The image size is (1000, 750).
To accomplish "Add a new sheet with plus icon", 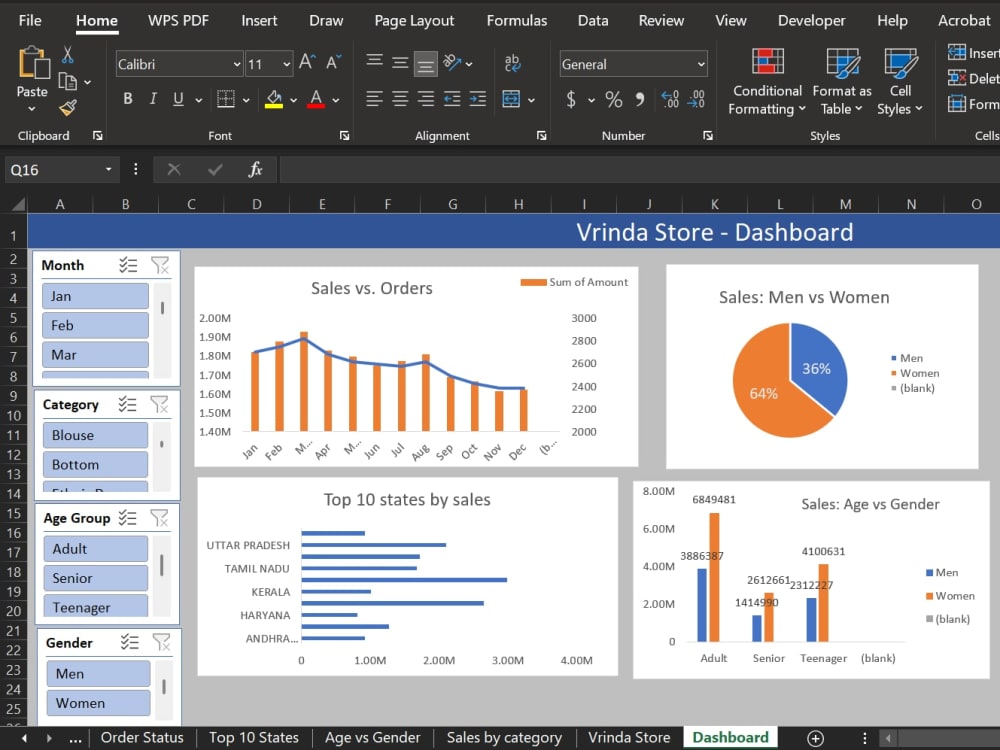I will click(815, 738).
